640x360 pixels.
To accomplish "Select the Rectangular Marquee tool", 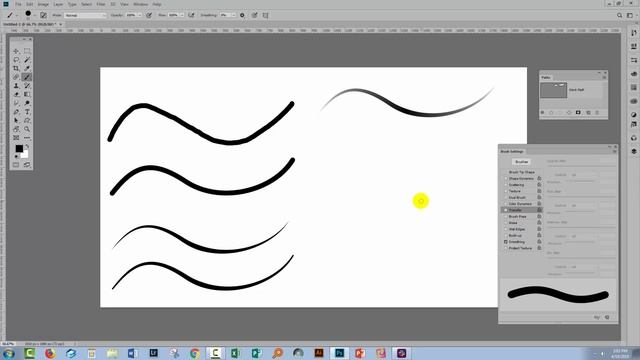I will pyautogui.click(x=27, y=51).
